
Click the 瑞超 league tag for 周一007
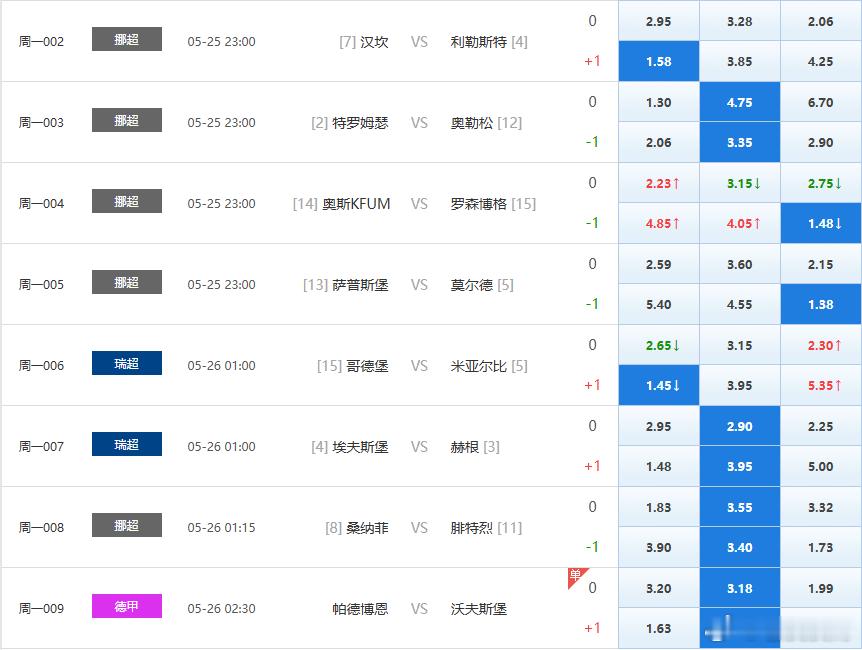pos(126,444)
